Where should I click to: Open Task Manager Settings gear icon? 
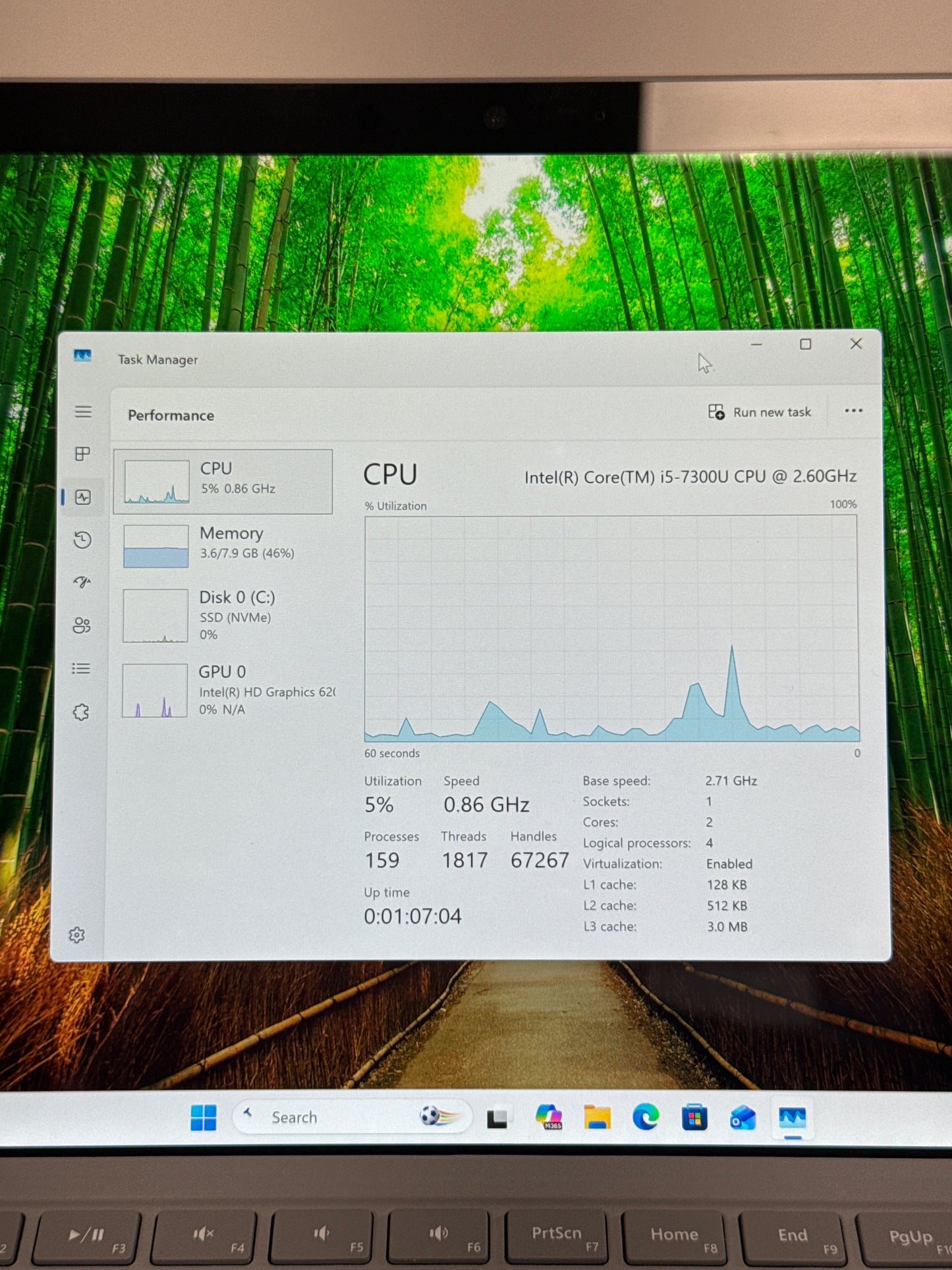click(x=76, y=935)
